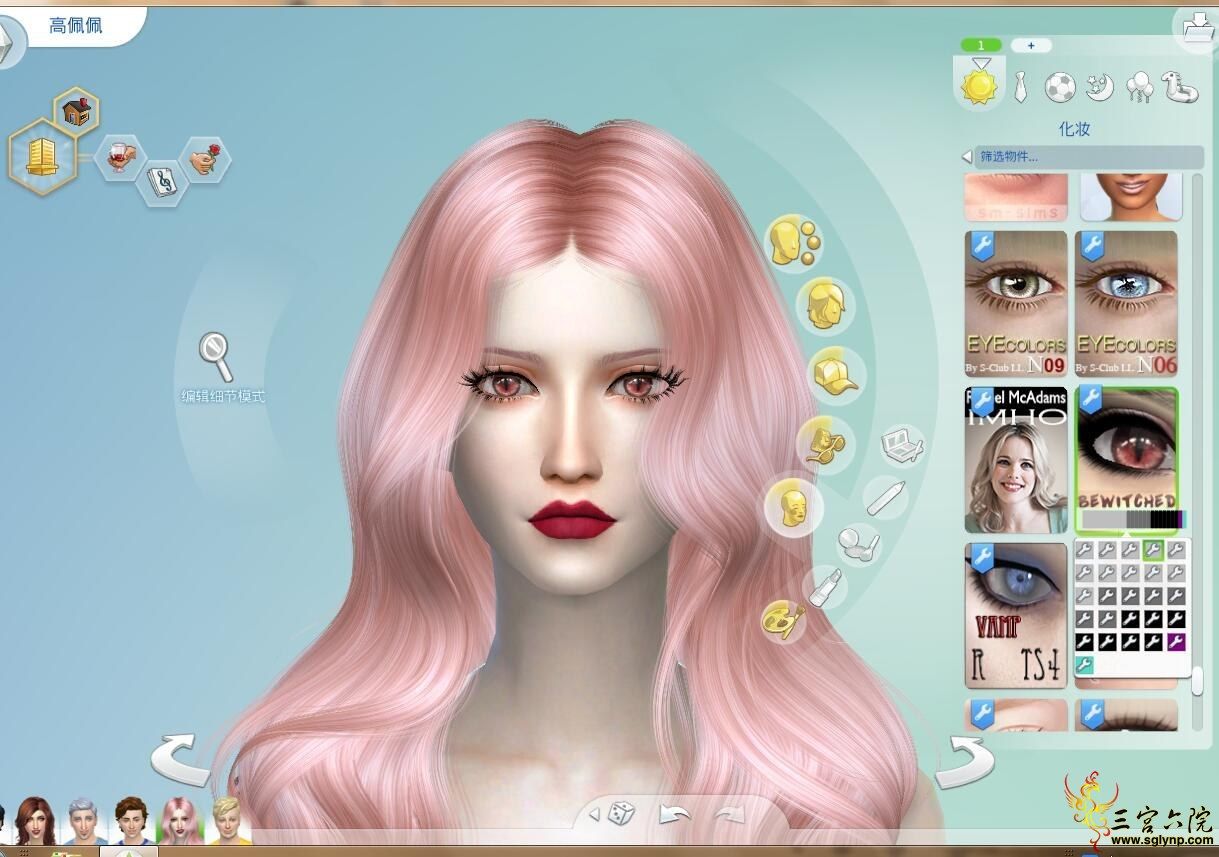Undo the last change
The height and width of the screenshot is (857, 1219).
[675, 814]
